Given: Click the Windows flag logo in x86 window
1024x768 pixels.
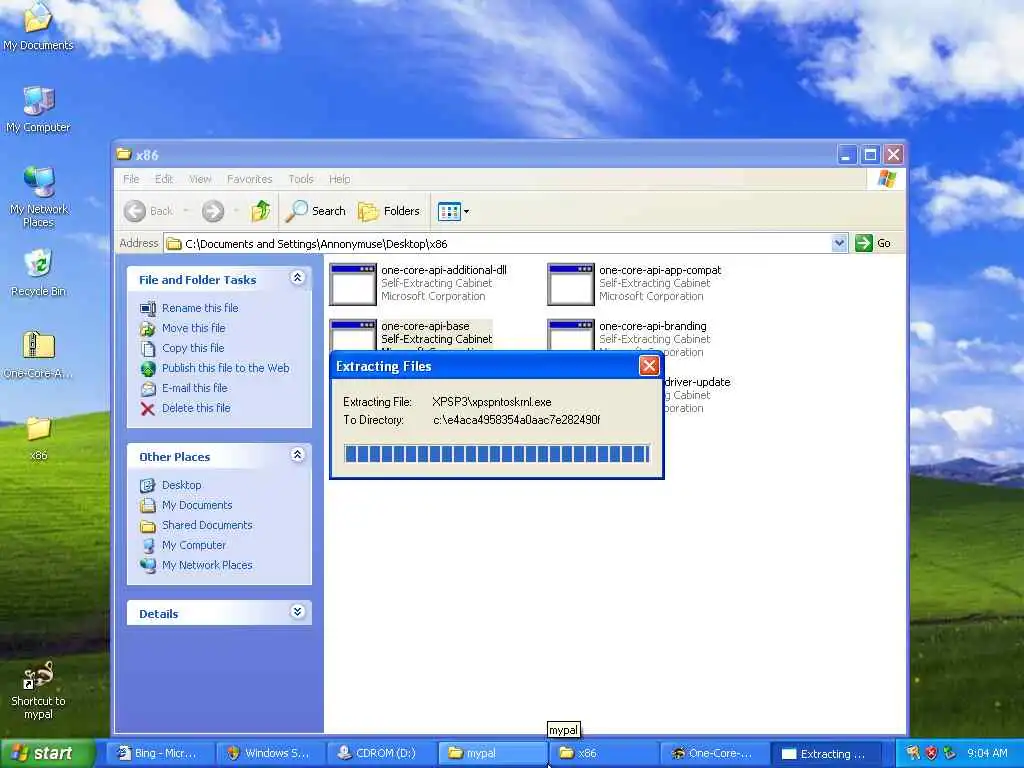Looking at the screenshot, I should [x=887, y=178].
